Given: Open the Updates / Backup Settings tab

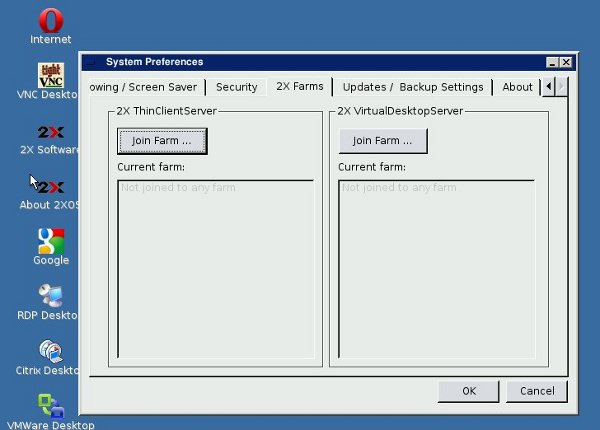Looking at the screenshot, I should pos(412,87).
